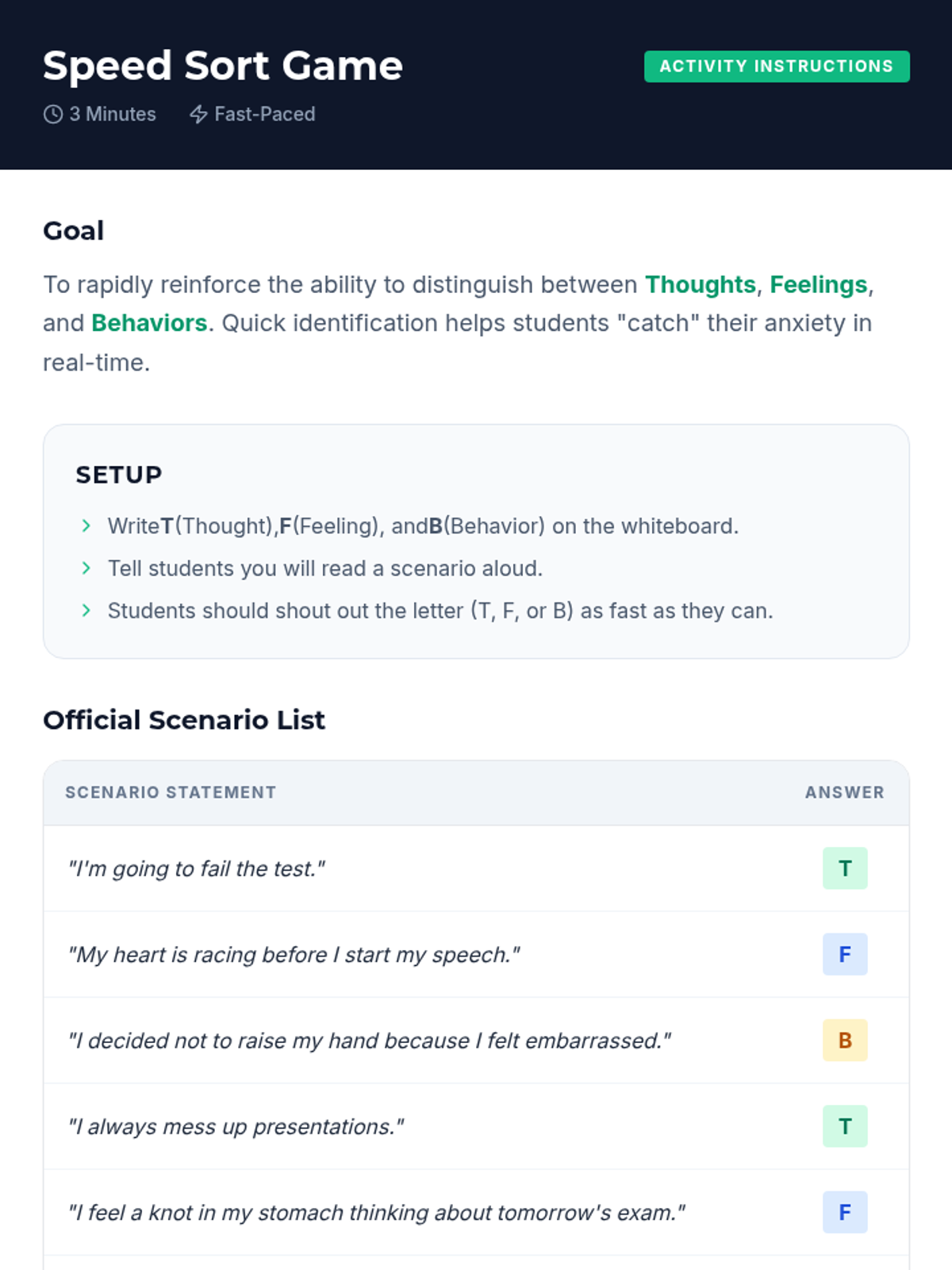Click the chevron beside 'Students should shout' step
The image size is (952, 1270).
tap(86, 610)
